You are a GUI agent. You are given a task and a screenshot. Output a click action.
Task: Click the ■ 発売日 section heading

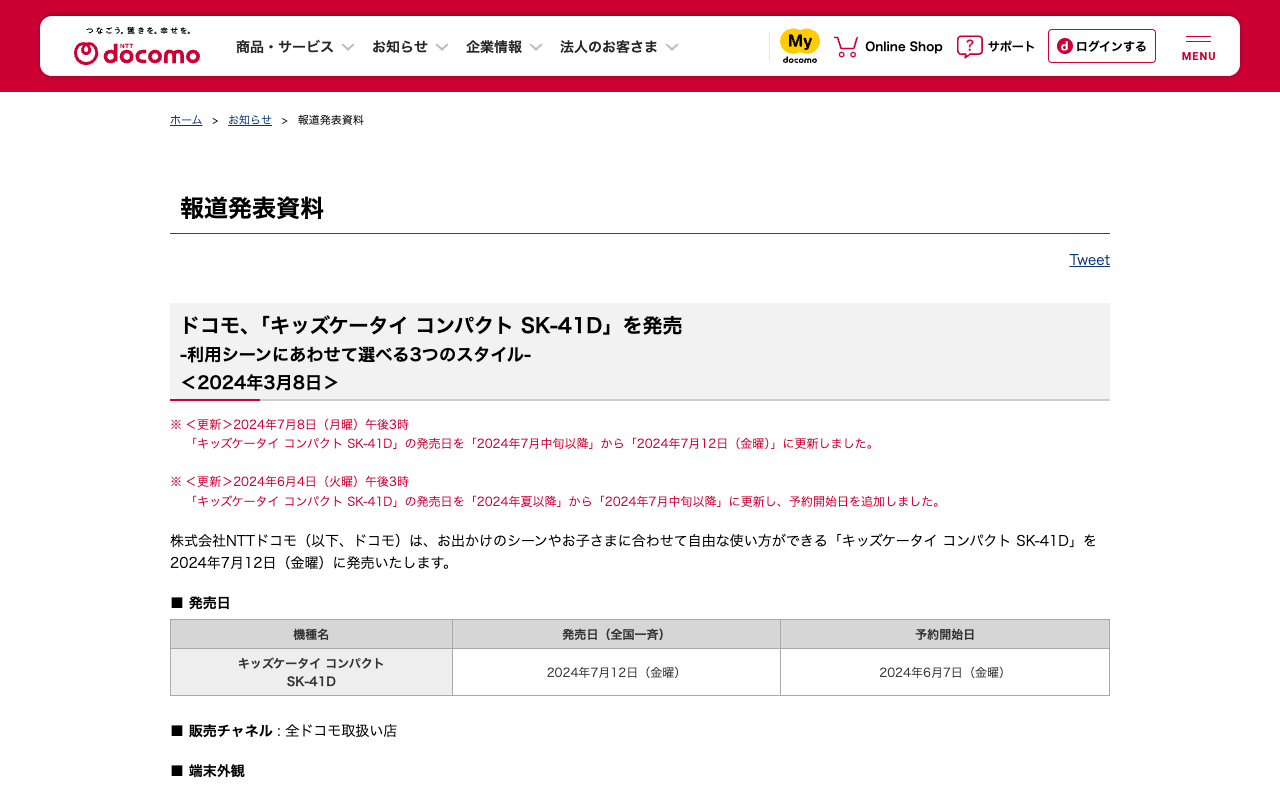[x=200, y=603]
